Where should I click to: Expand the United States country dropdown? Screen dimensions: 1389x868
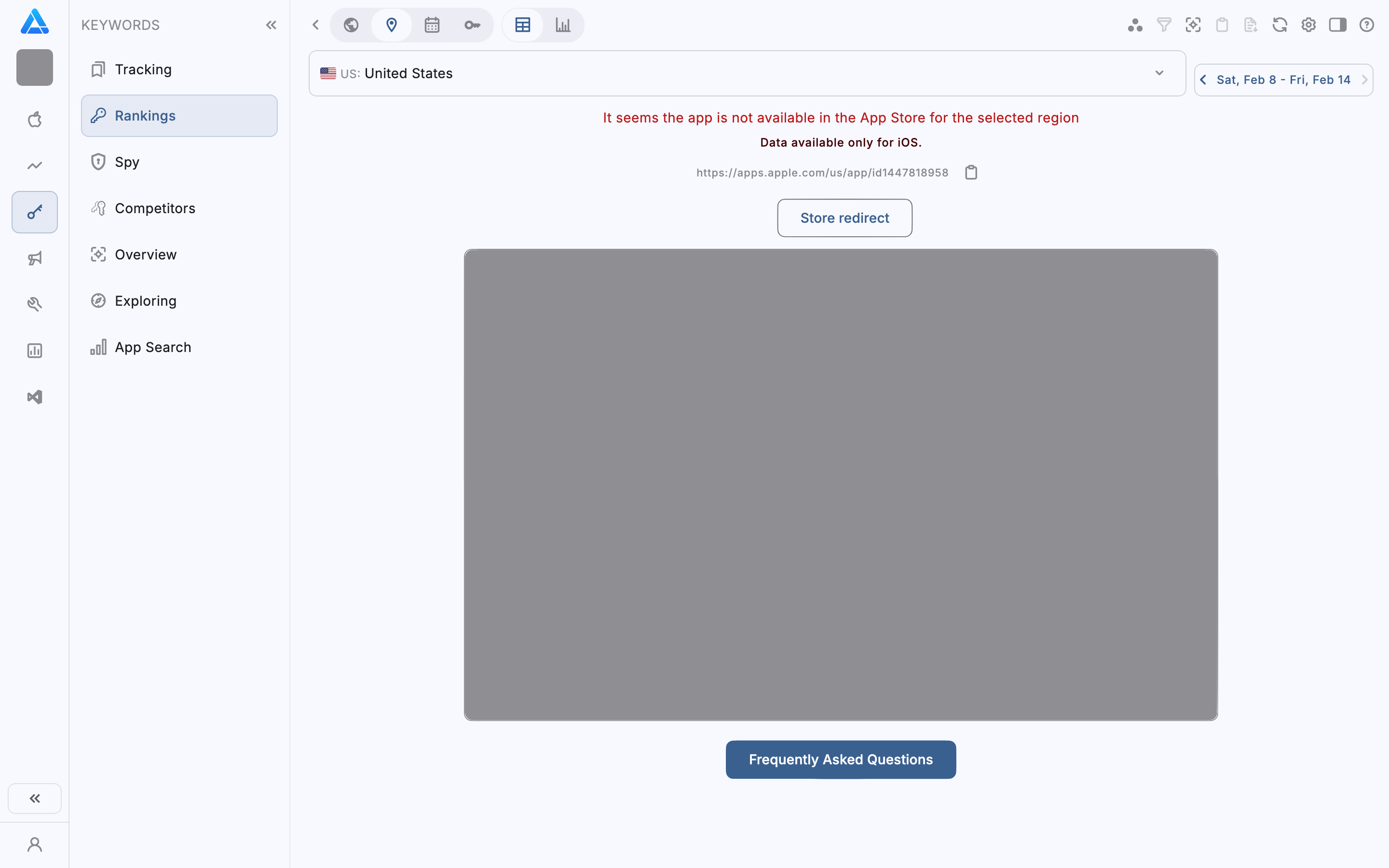pos(1159,73)
